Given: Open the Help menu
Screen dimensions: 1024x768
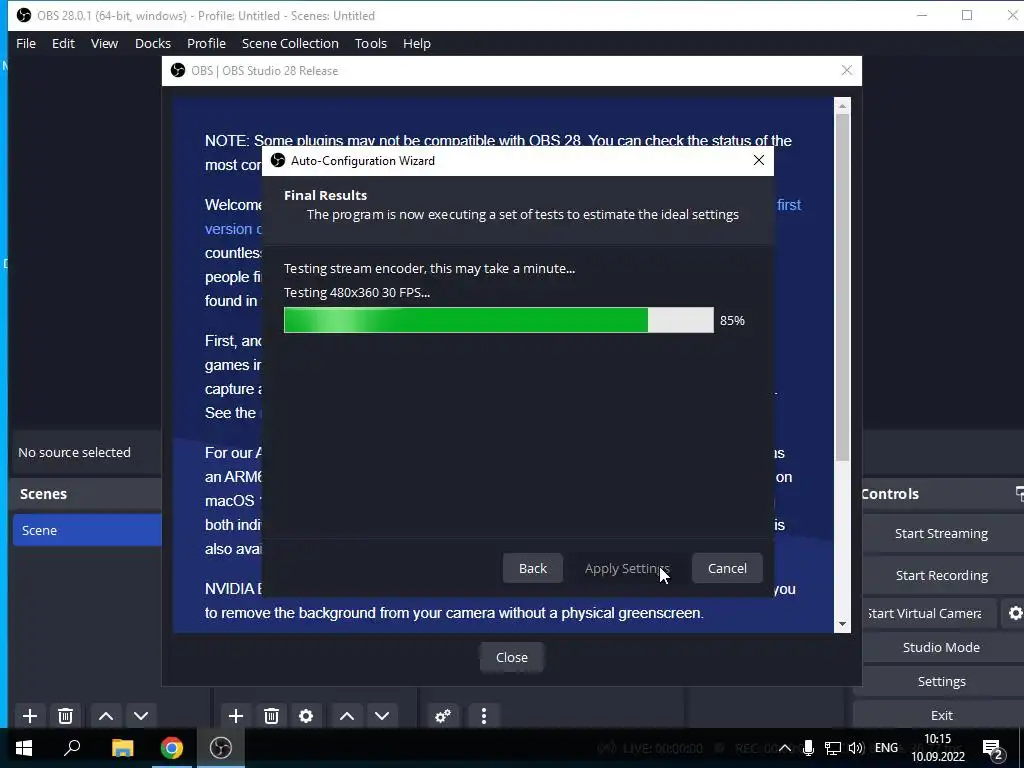Looking at the screenshot, I should click(417, 43).
